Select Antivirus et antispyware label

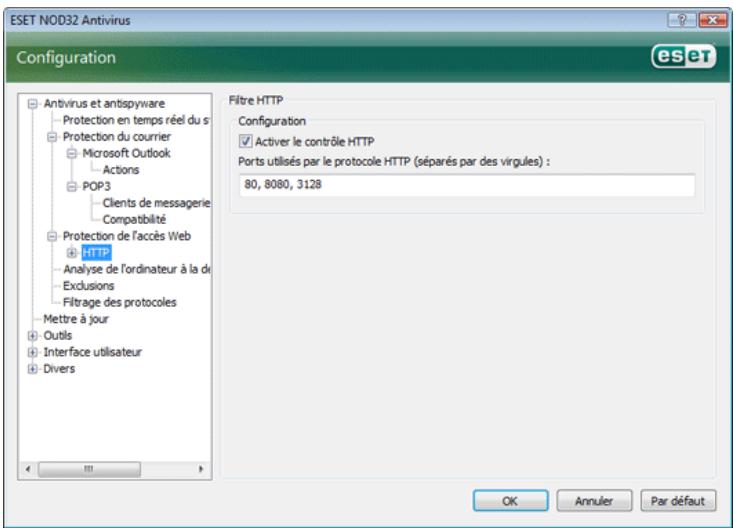(104, 103)
